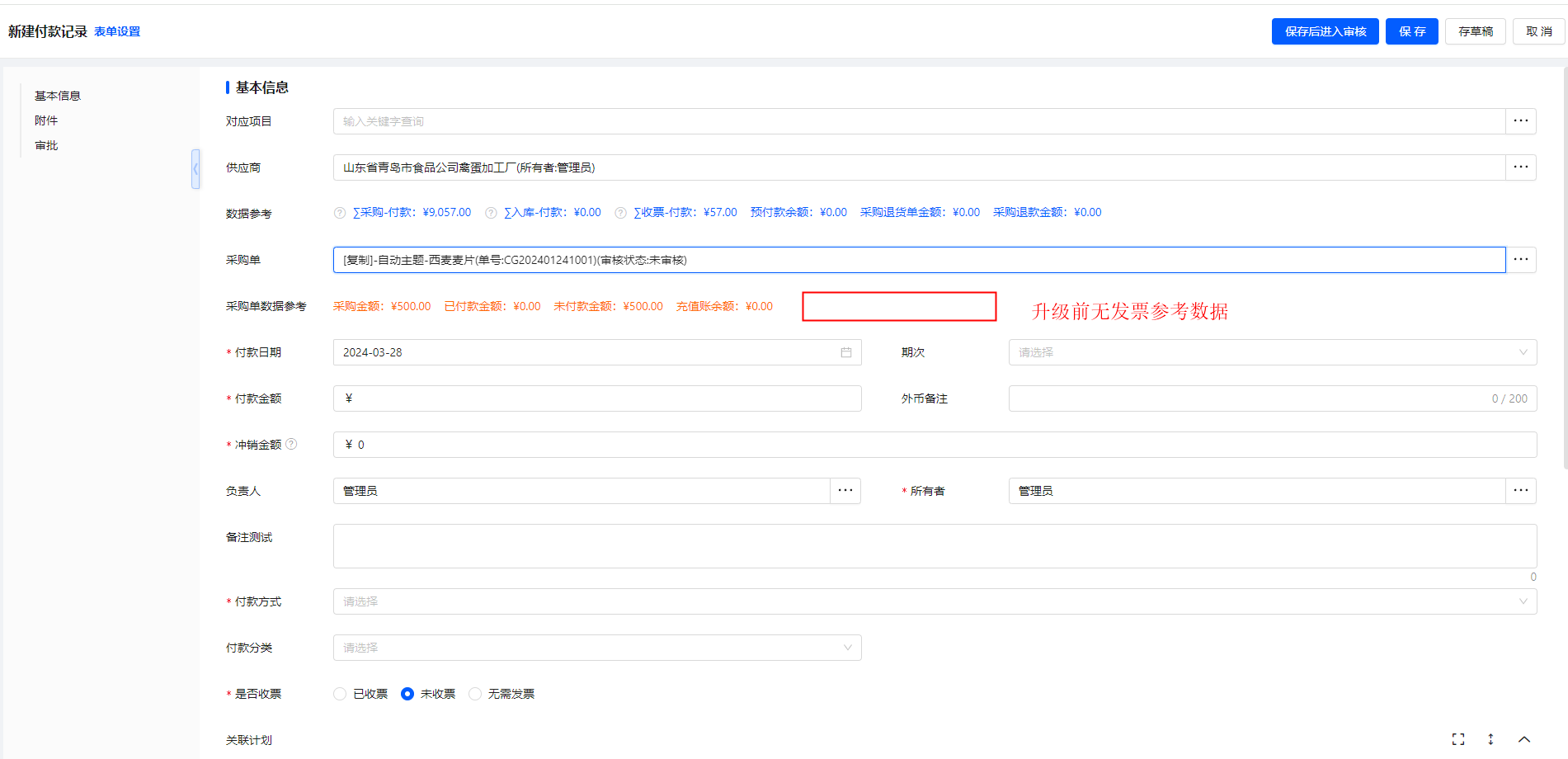Click ∑收票-付款 ¥57.00 link
The width and height of the screenshot is (1568, 759).
click(x=685, y=212)
